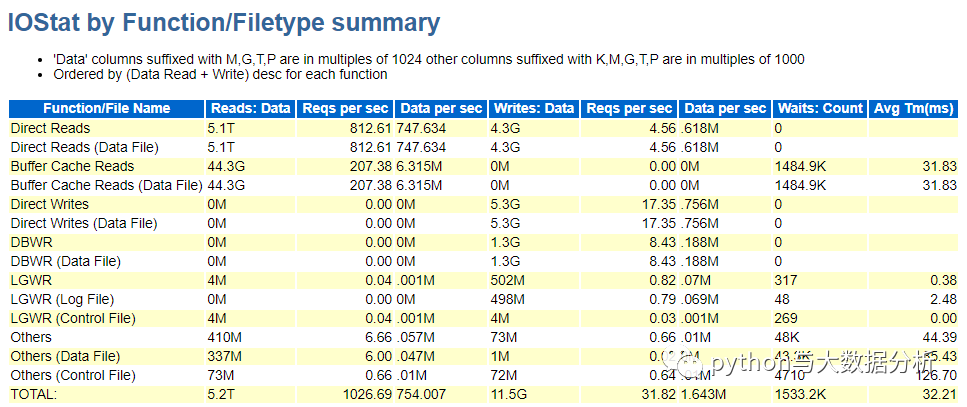This screenshot has width=967, height=407.
Task: Click the LGWR (Log File) row label
Action: (x=62, y=299)
